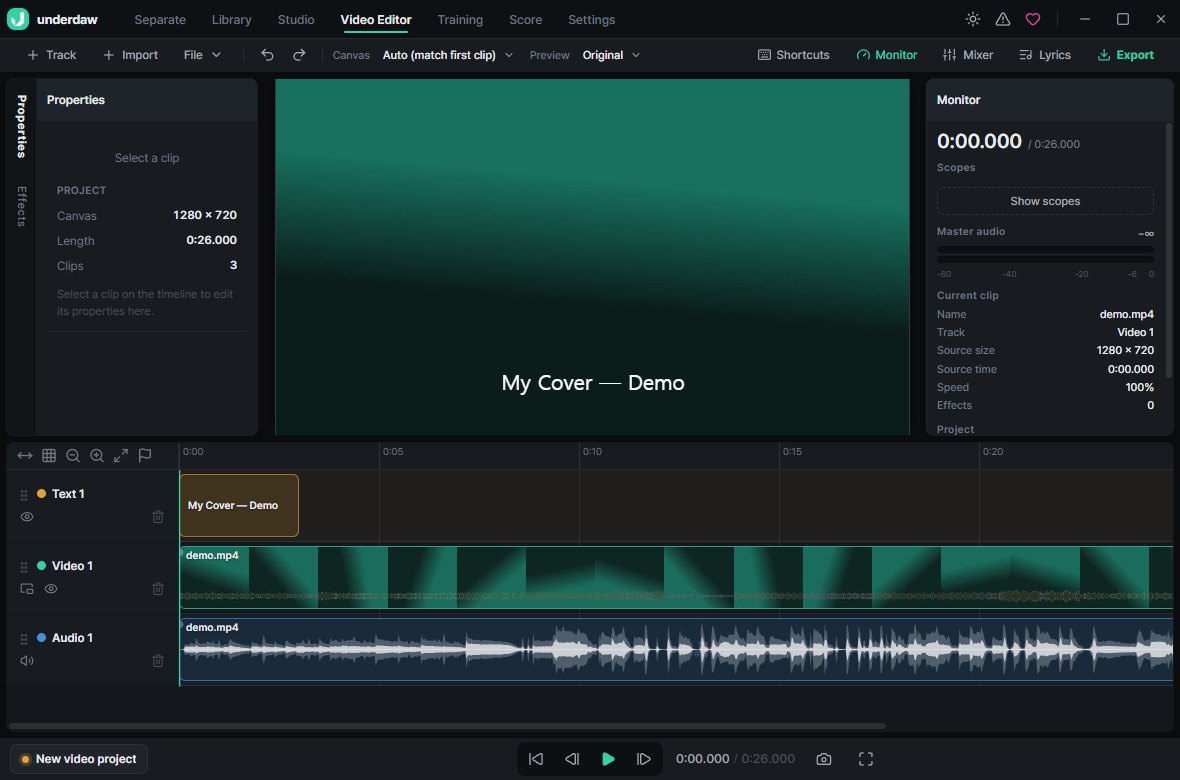
Task: Open the Canvas size dropdown
Action: click(x=448, y=55)
